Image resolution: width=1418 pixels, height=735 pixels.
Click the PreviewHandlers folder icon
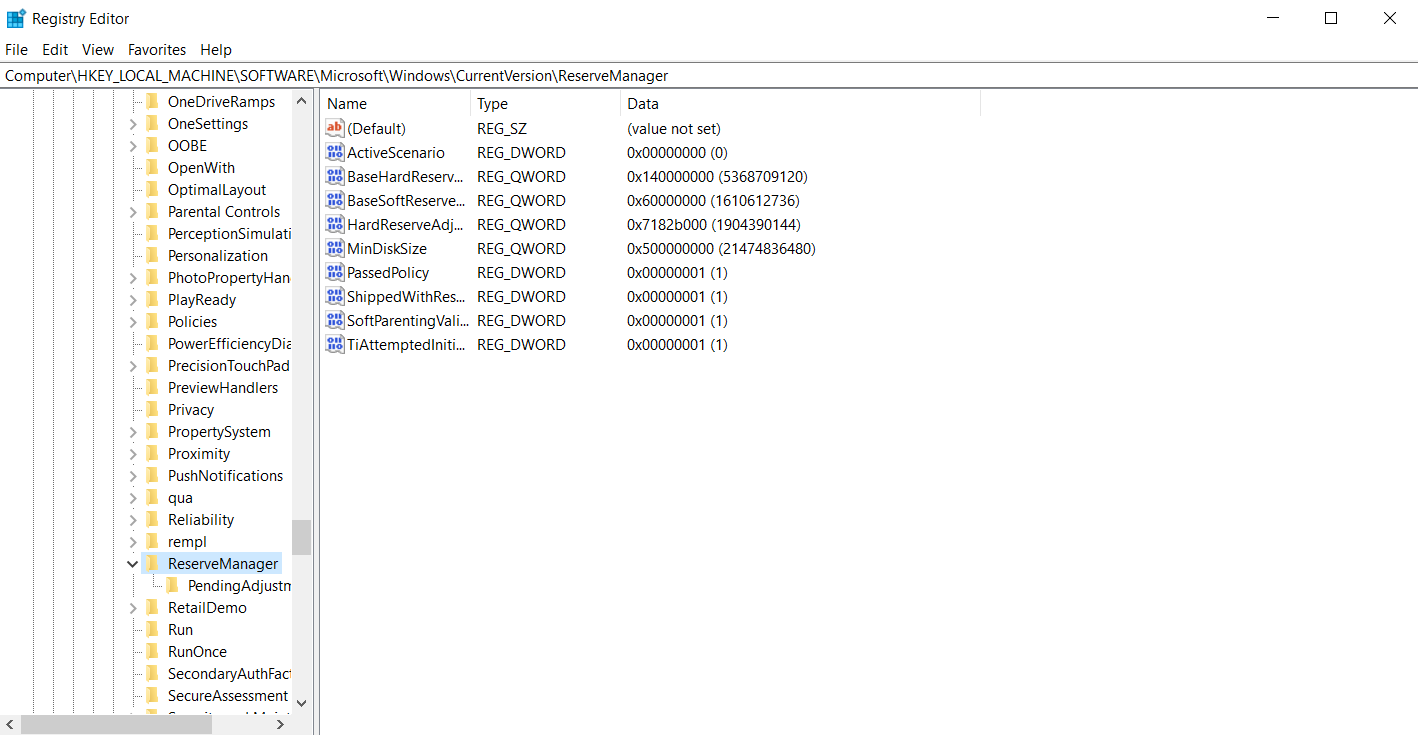click(x=152, y=387)
